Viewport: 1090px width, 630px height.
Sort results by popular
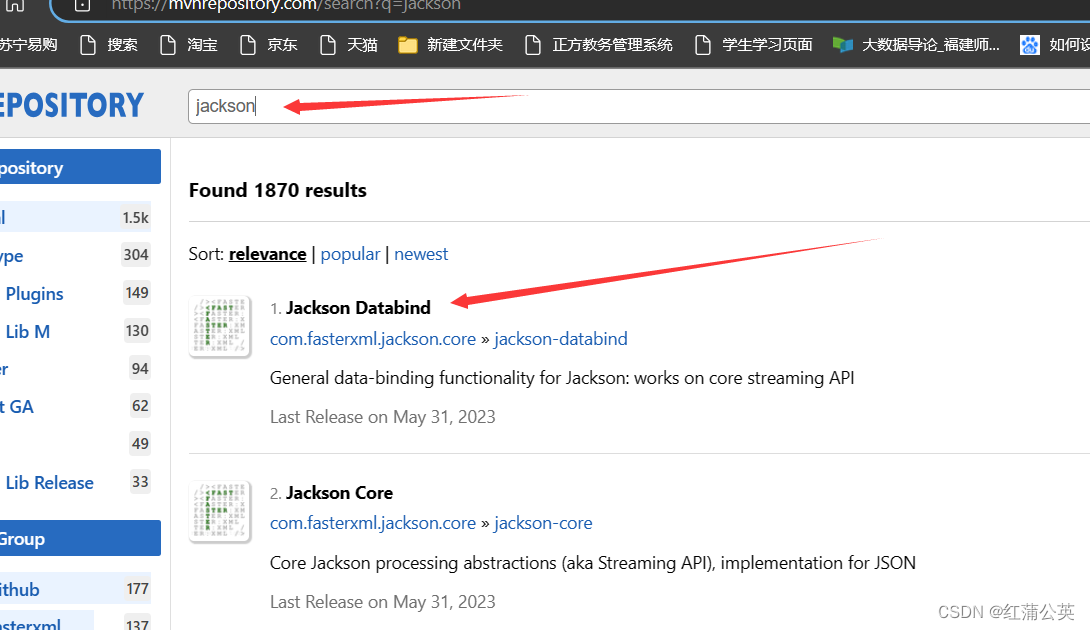(350, 255)
